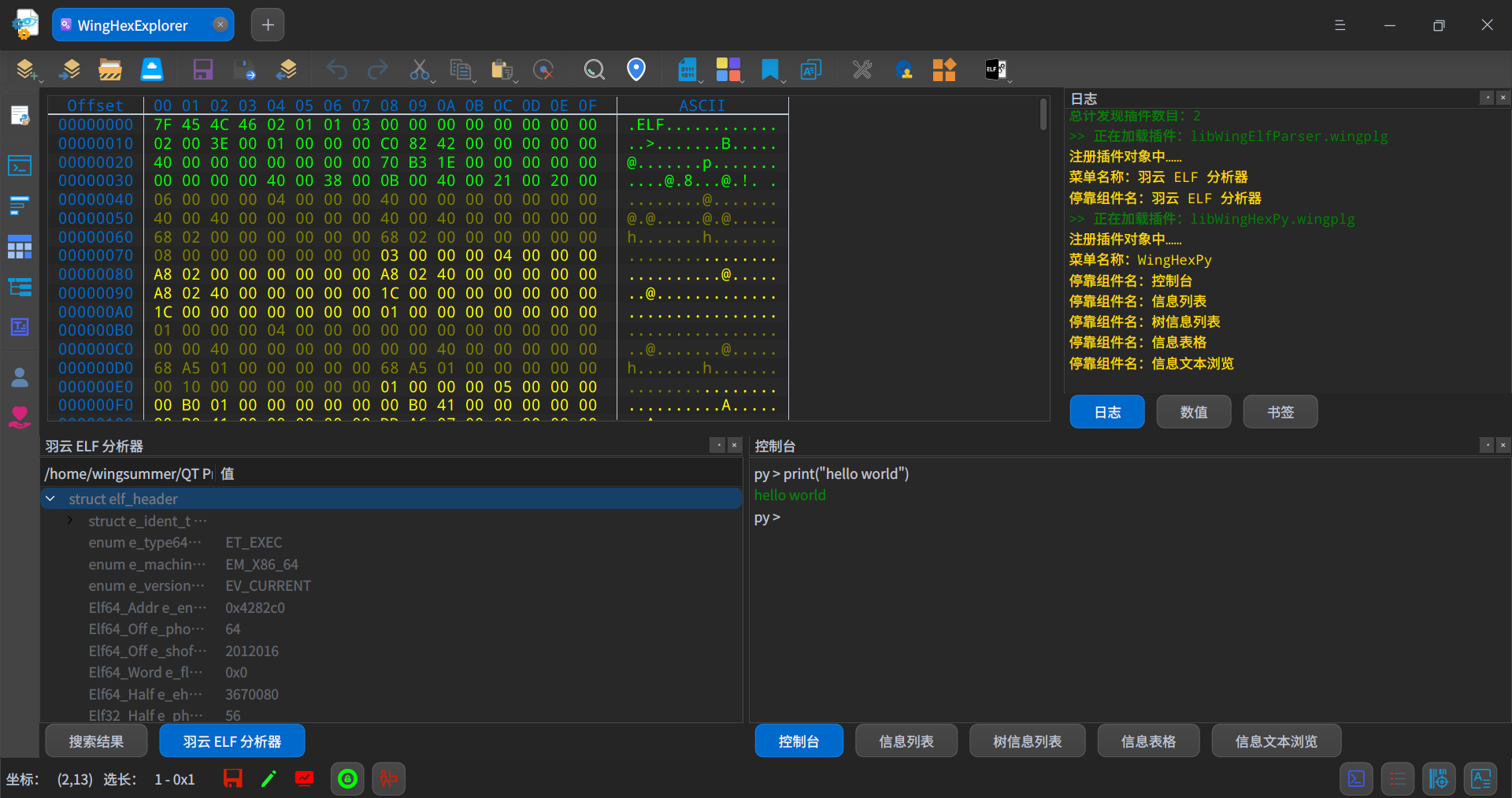Viewport: 1512px width, 798px height.
Task: Open the dropdown arrow beside the new-file layers icon
Action: 41,80
